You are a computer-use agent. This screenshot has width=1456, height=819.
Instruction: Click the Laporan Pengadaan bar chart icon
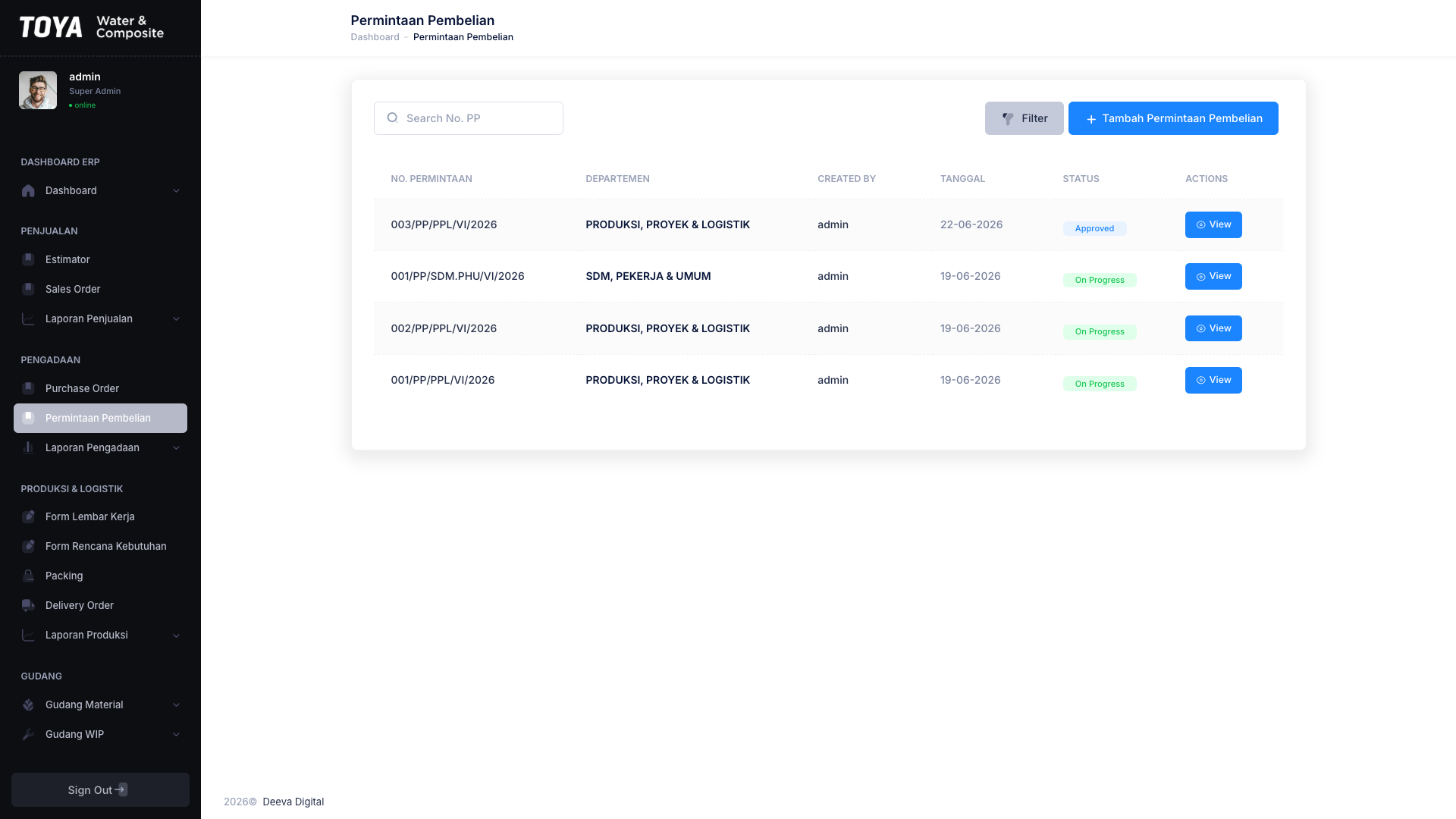(x=28, y=447)
